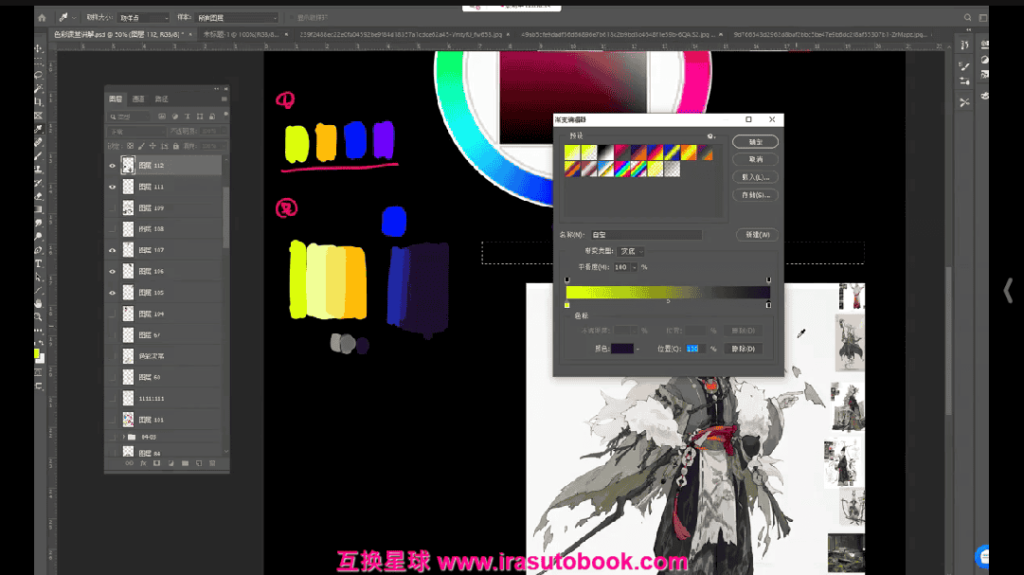Click the scissors icon in right panel strip

click(x=965, y=102)
